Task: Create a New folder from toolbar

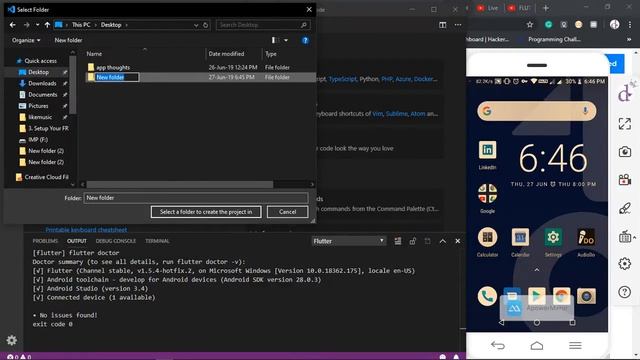Action: [68, 40]
